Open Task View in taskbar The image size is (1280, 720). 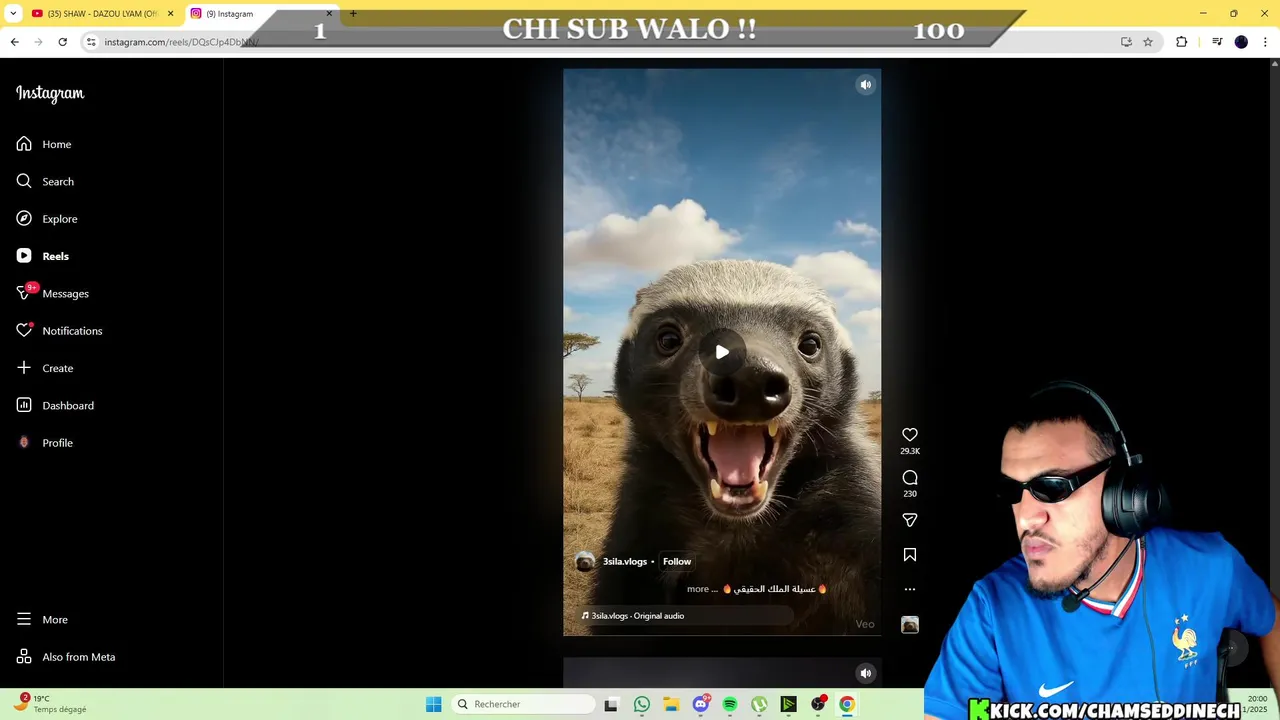(611, 704)
